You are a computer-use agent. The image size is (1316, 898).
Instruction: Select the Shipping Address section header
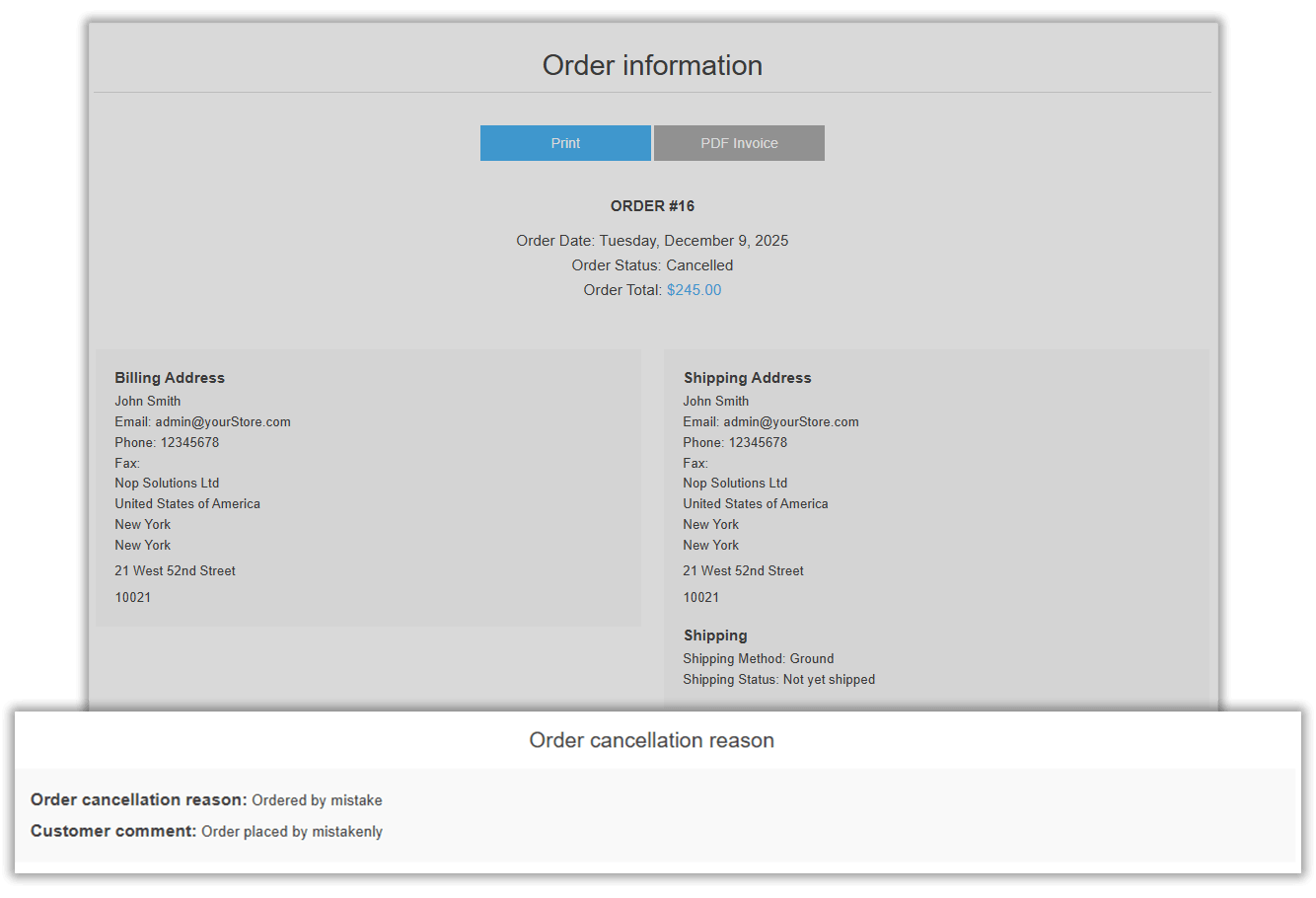point(747,377)
